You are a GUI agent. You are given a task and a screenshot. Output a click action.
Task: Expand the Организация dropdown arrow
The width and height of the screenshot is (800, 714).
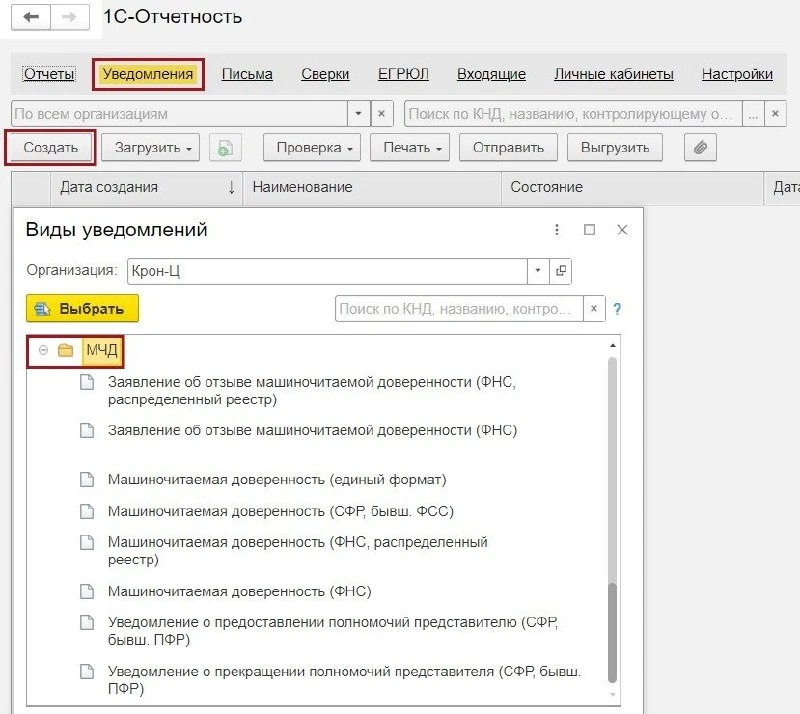(538, 271)
